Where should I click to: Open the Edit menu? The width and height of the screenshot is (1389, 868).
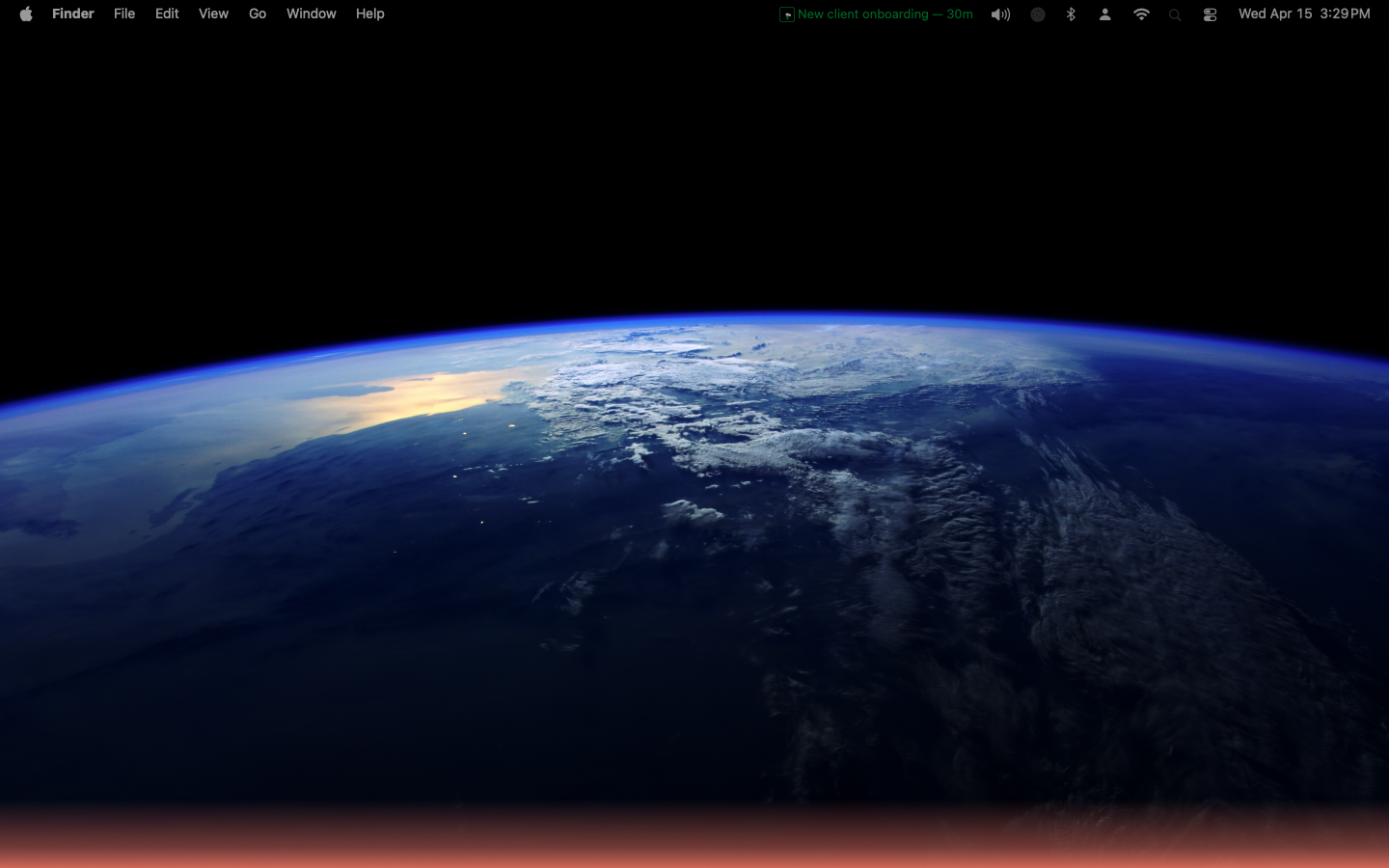point(166,14)
